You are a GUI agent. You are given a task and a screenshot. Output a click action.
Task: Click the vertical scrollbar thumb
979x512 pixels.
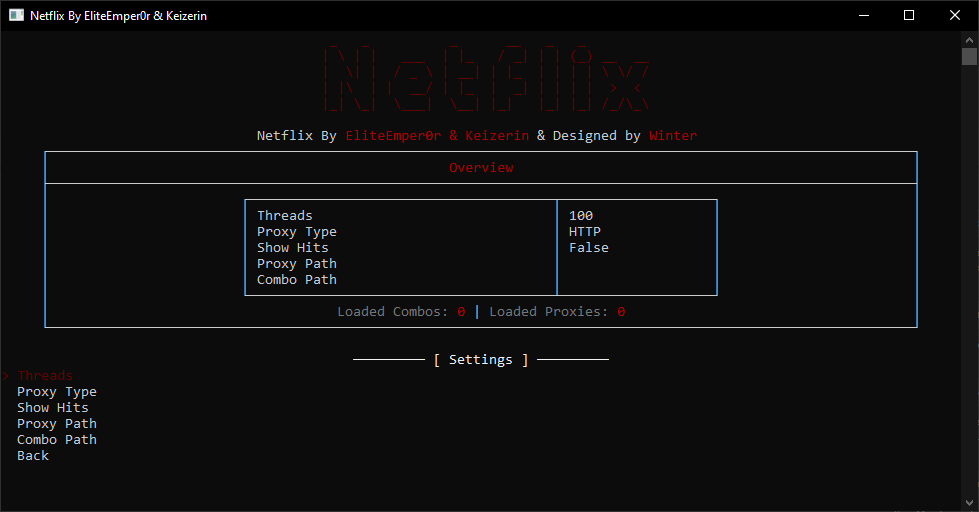coord(969,56)
